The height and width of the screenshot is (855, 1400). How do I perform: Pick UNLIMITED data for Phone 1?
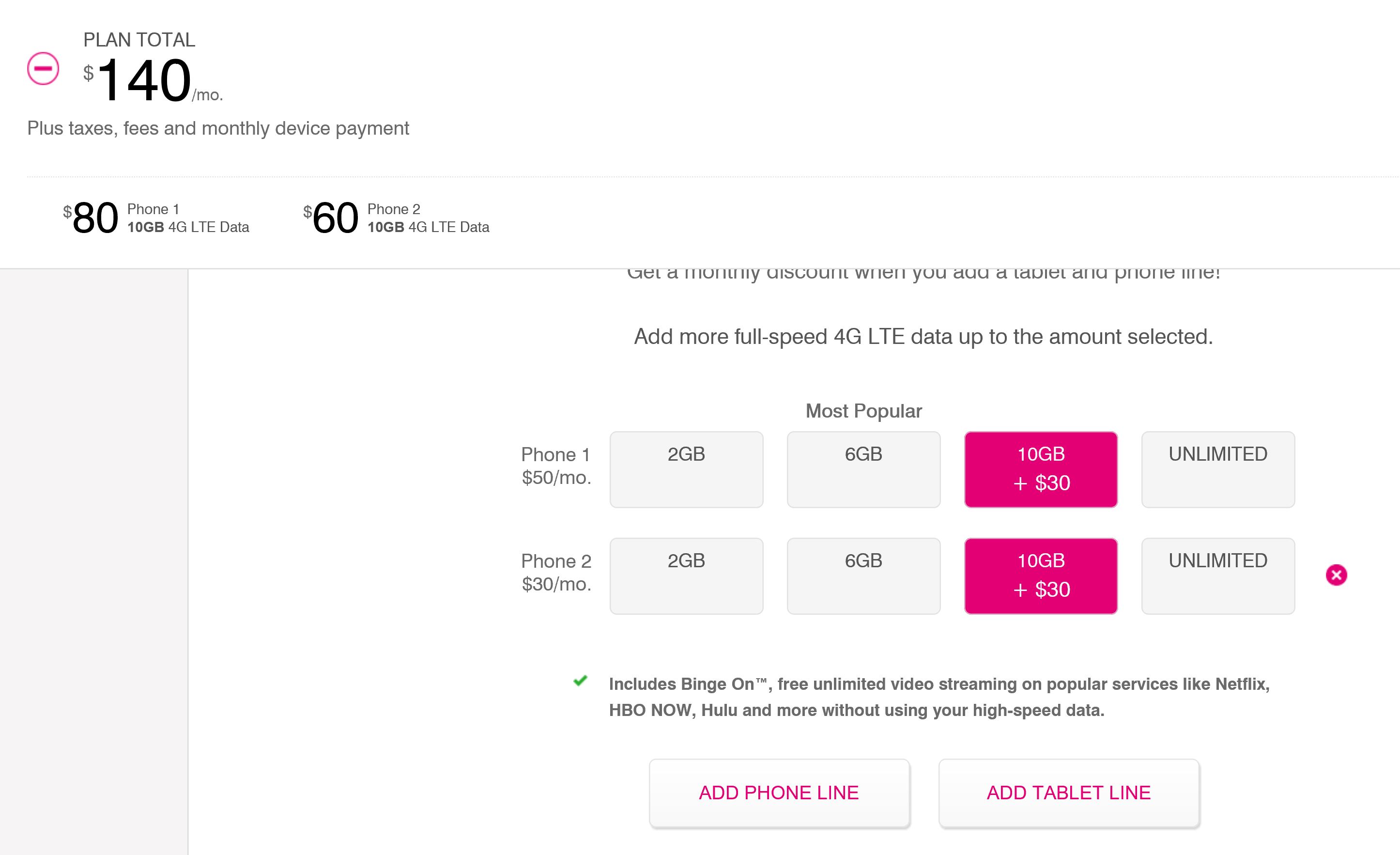pyautogui.click(x=1218, y=469)
